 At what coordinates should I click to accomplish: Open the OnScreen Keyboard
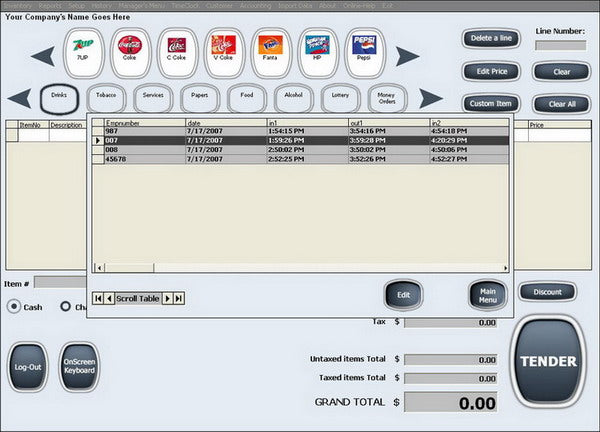79,367
